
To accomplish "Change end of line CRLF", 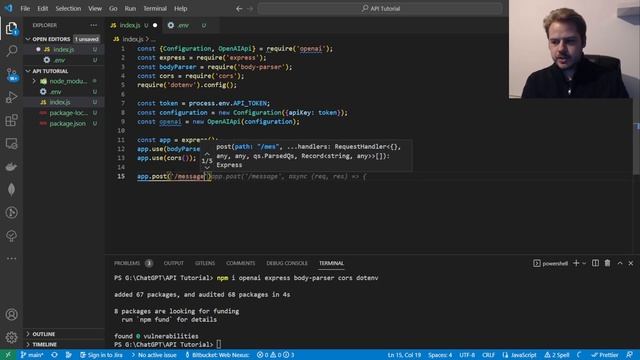I will click(x=488, y=355).
